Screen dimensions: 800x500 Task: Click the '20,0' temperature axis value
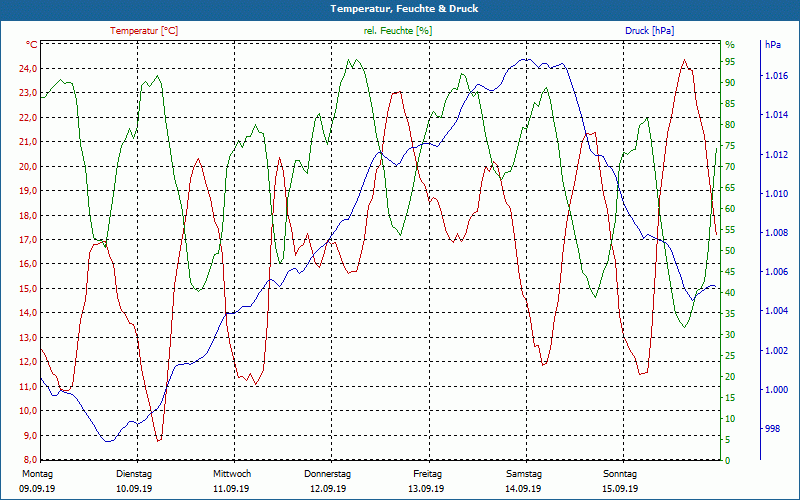(x=28, y=166)
